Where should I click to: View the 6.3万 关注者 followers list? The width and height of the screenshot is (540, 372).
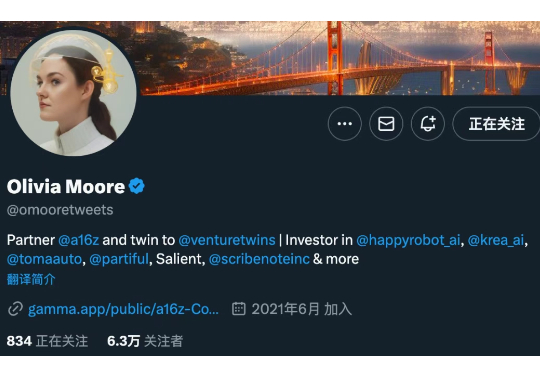145,341
